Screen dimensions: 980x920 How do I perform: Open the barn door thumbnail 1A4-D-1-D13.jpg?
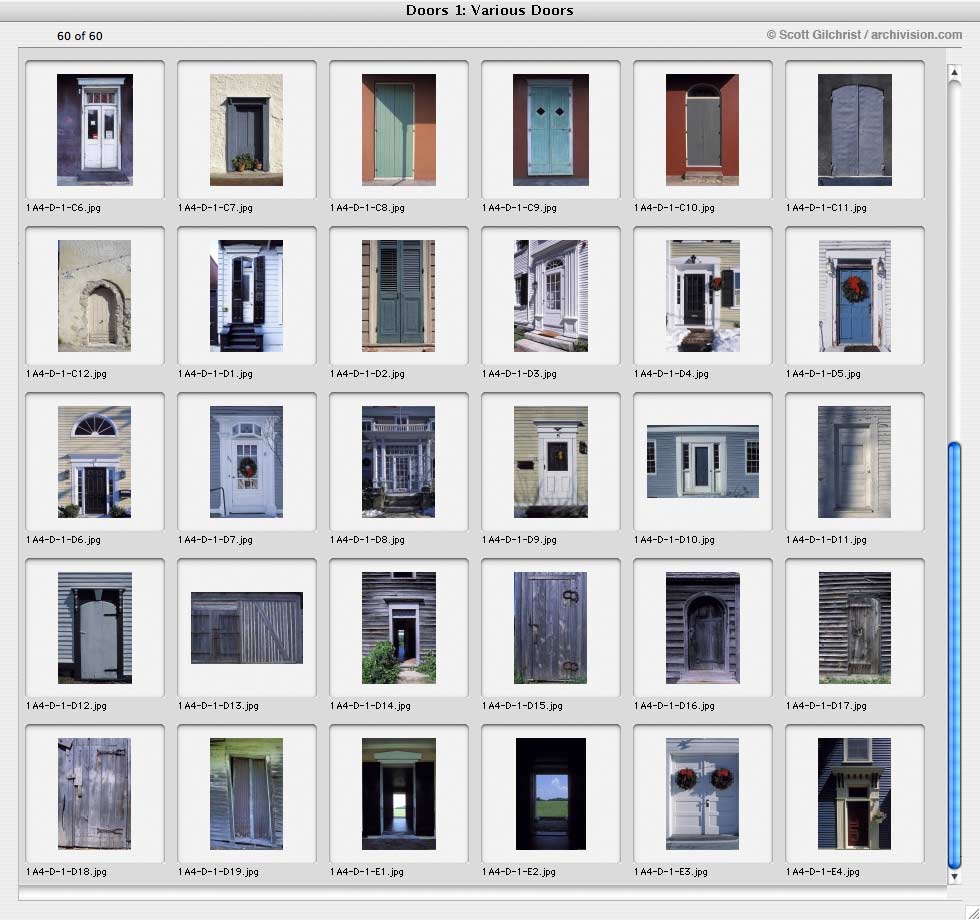(x=247, y=628)
